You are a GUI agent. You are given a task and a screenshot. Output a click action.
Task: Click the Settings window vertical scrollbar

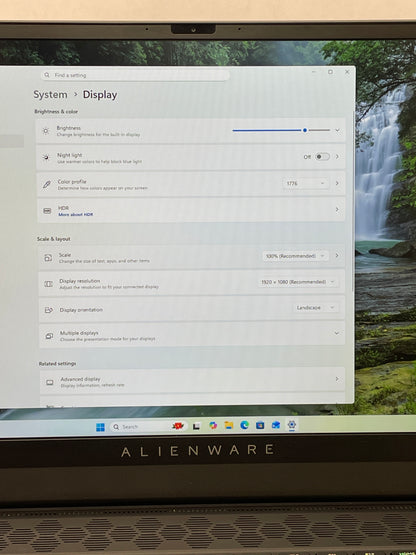(x=353, y=202)
